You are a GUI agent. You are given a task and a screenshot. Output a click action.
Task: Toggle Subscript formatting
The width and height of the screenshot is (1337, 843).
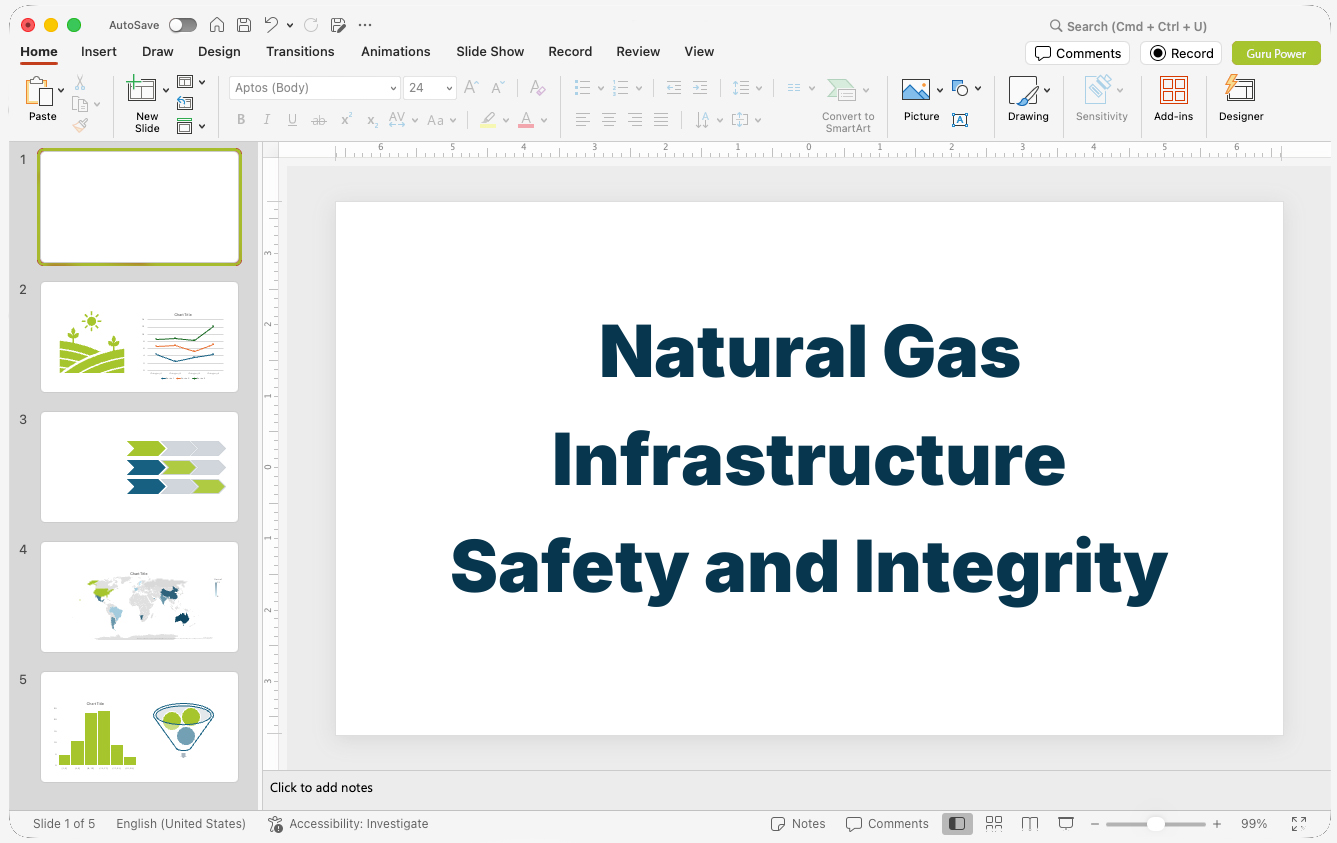coord(372,120)
